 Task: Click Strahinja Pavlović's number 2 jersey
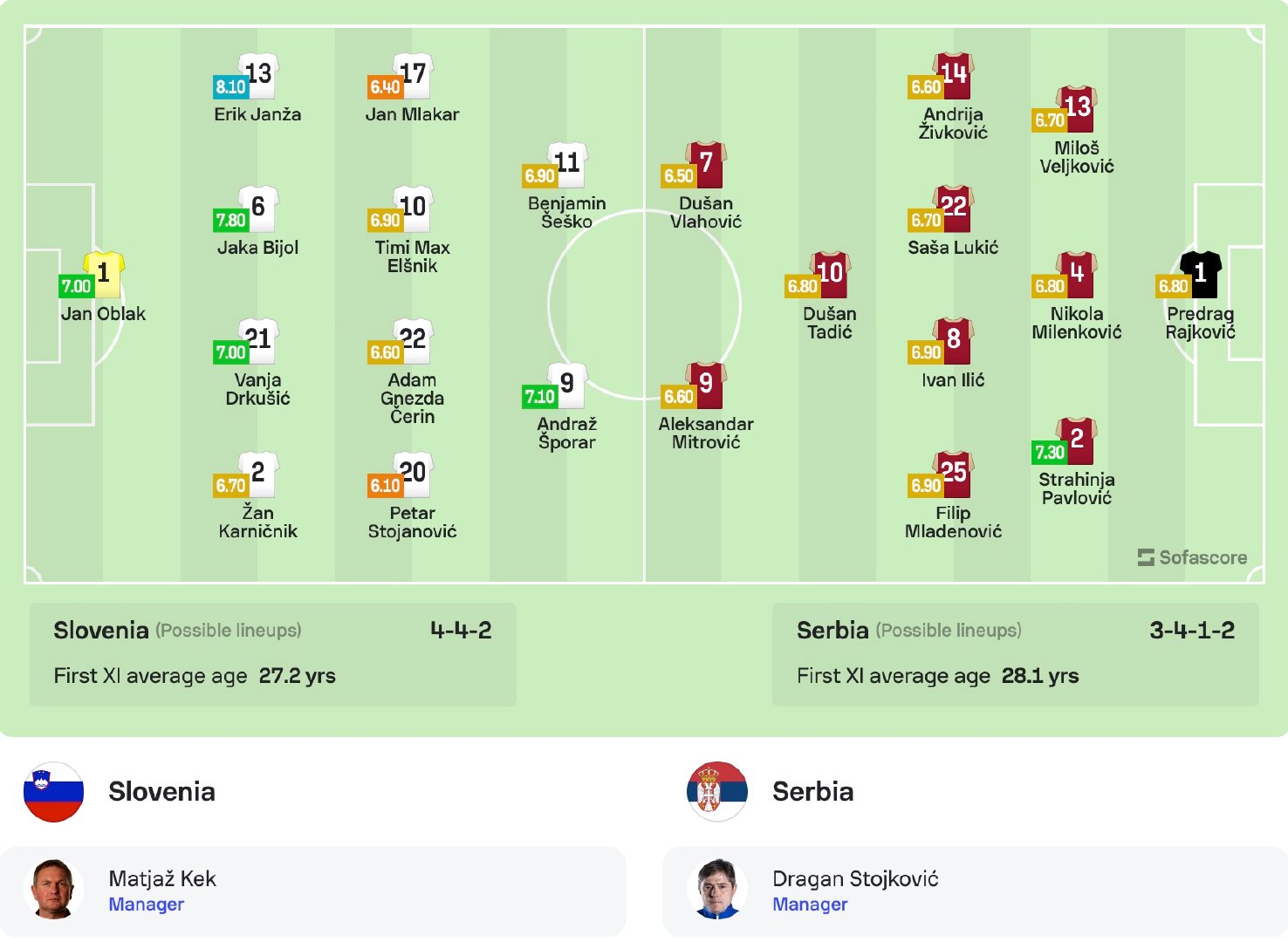click(x=1077, y=438)
